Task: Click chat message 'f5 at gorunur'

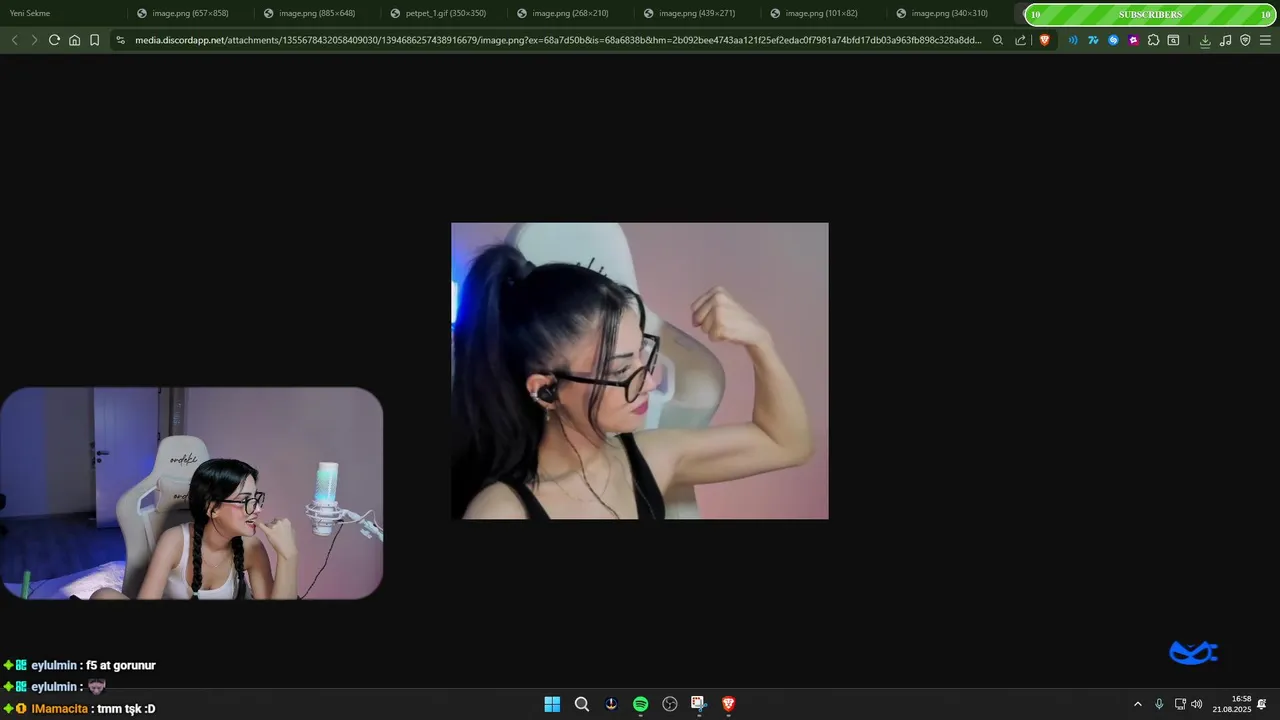Action: (121, 665)
